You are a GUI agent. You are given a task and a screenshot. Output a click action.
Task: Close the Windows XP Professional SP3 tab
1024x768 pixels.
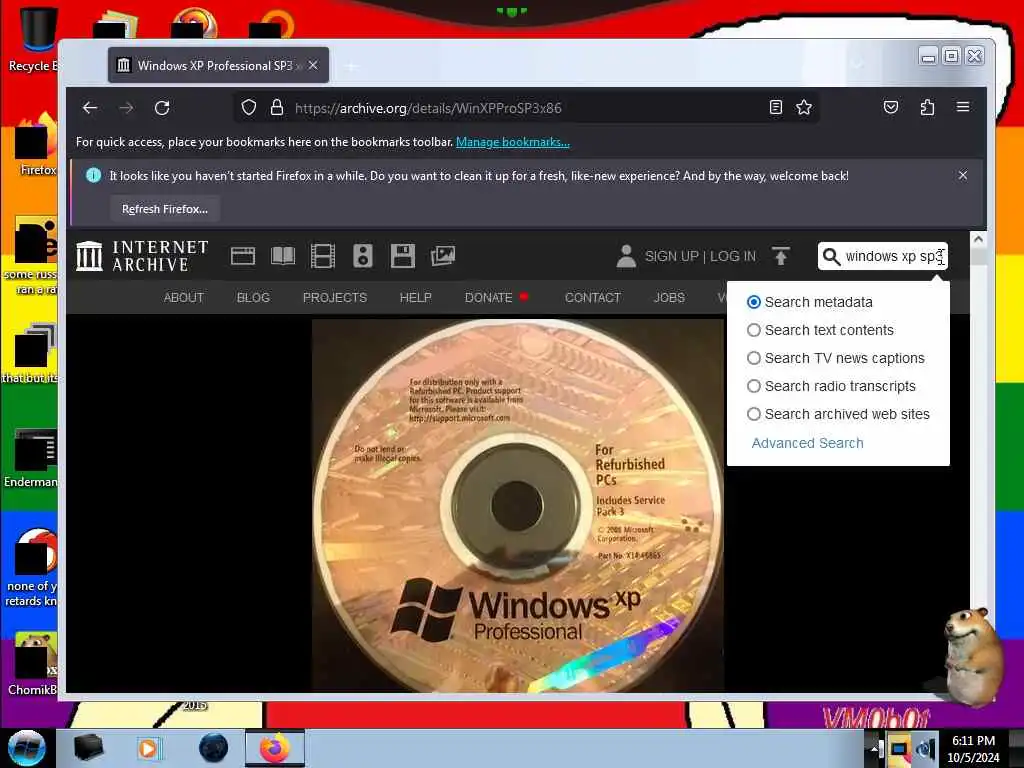pos(313,65)
